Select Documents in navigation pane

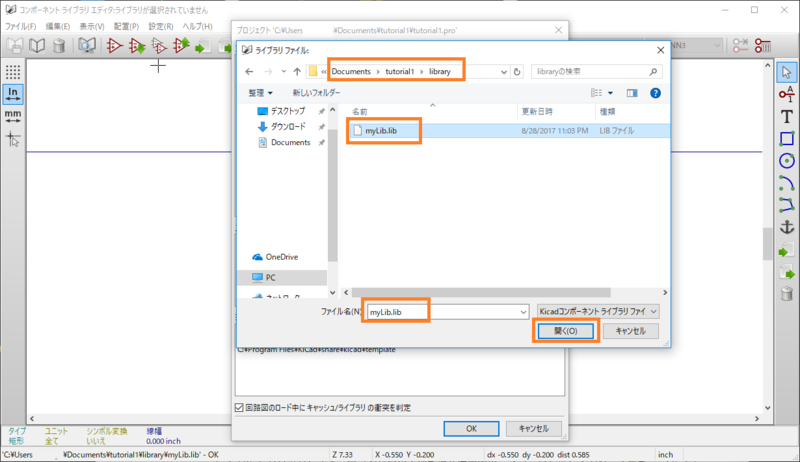[x=291, y=142]
